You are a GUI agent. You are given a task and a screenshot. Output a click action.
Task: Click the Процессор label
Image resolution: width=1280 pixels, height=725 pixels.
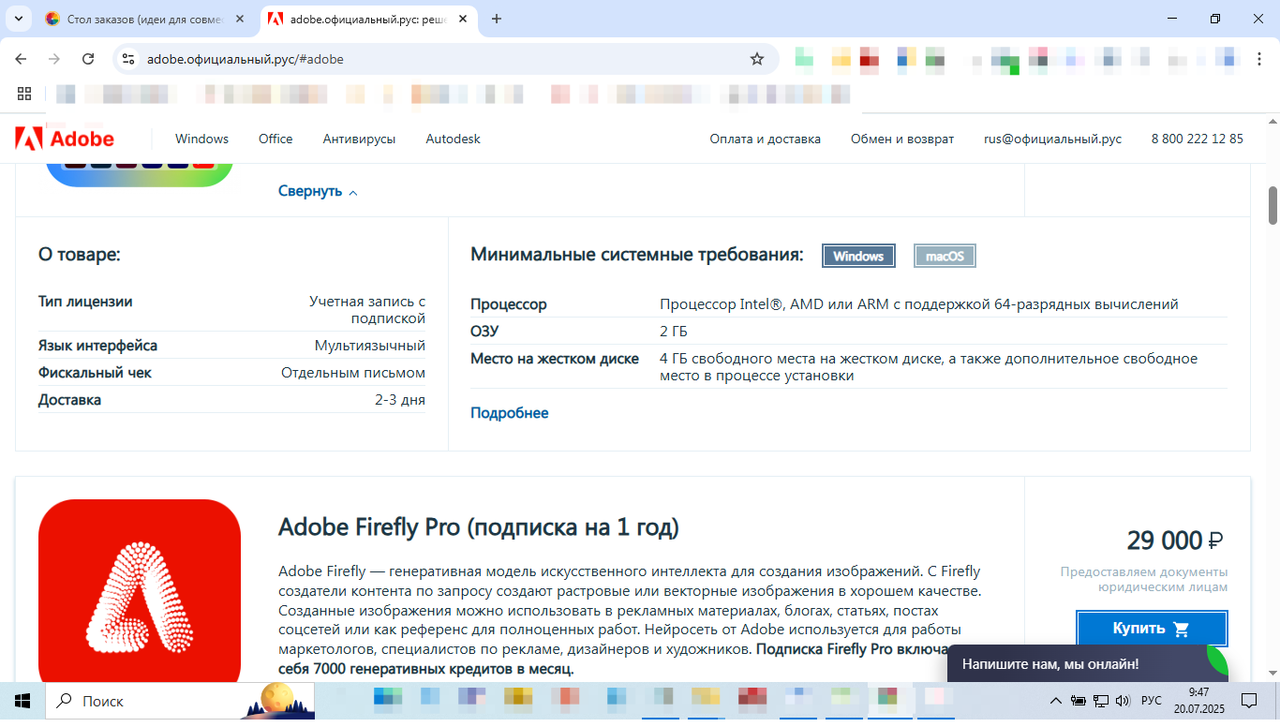point(509,304)
